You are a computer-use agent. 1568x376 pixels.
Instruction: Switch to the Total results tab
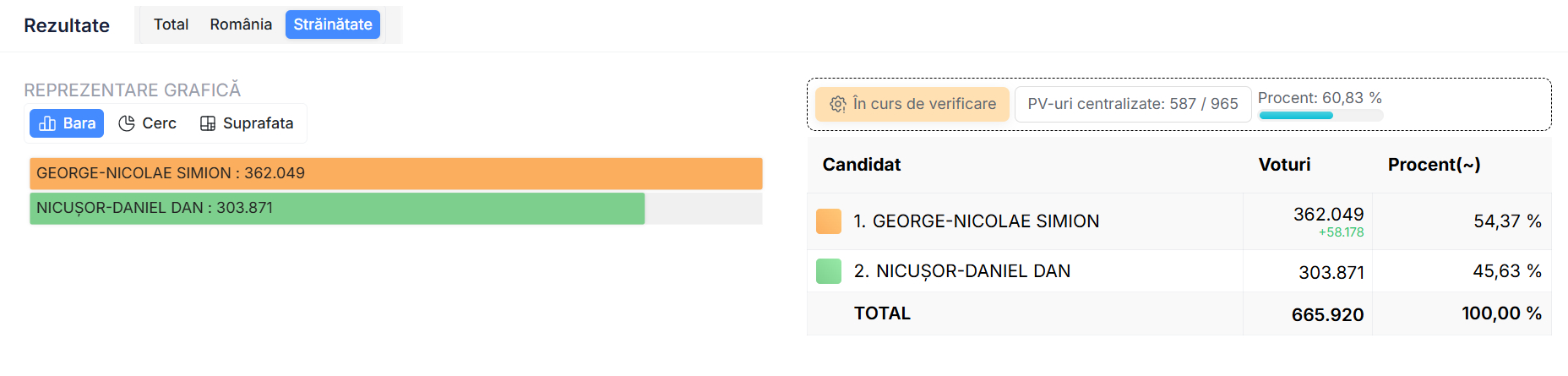coord(171,25)
